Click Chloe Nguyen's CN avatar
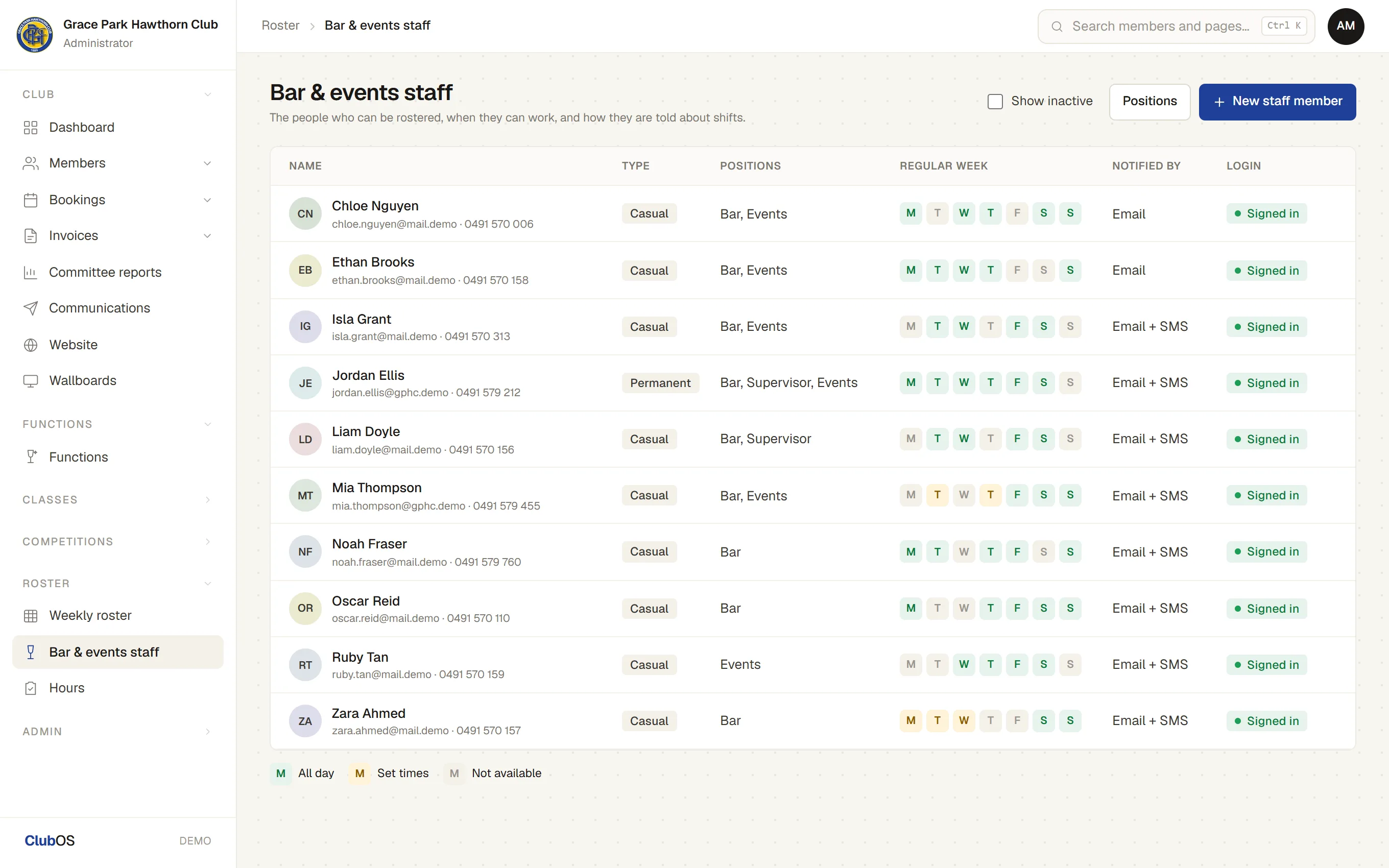1389x868 pixels. pyautogui.click(x=305, y=213)
